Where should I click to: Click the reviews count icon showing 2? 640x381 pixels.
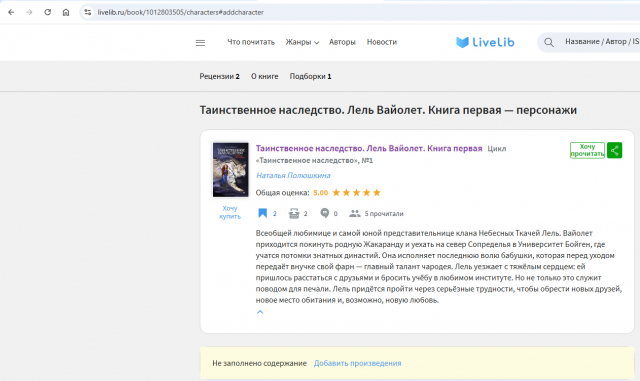tap(294, 213)
